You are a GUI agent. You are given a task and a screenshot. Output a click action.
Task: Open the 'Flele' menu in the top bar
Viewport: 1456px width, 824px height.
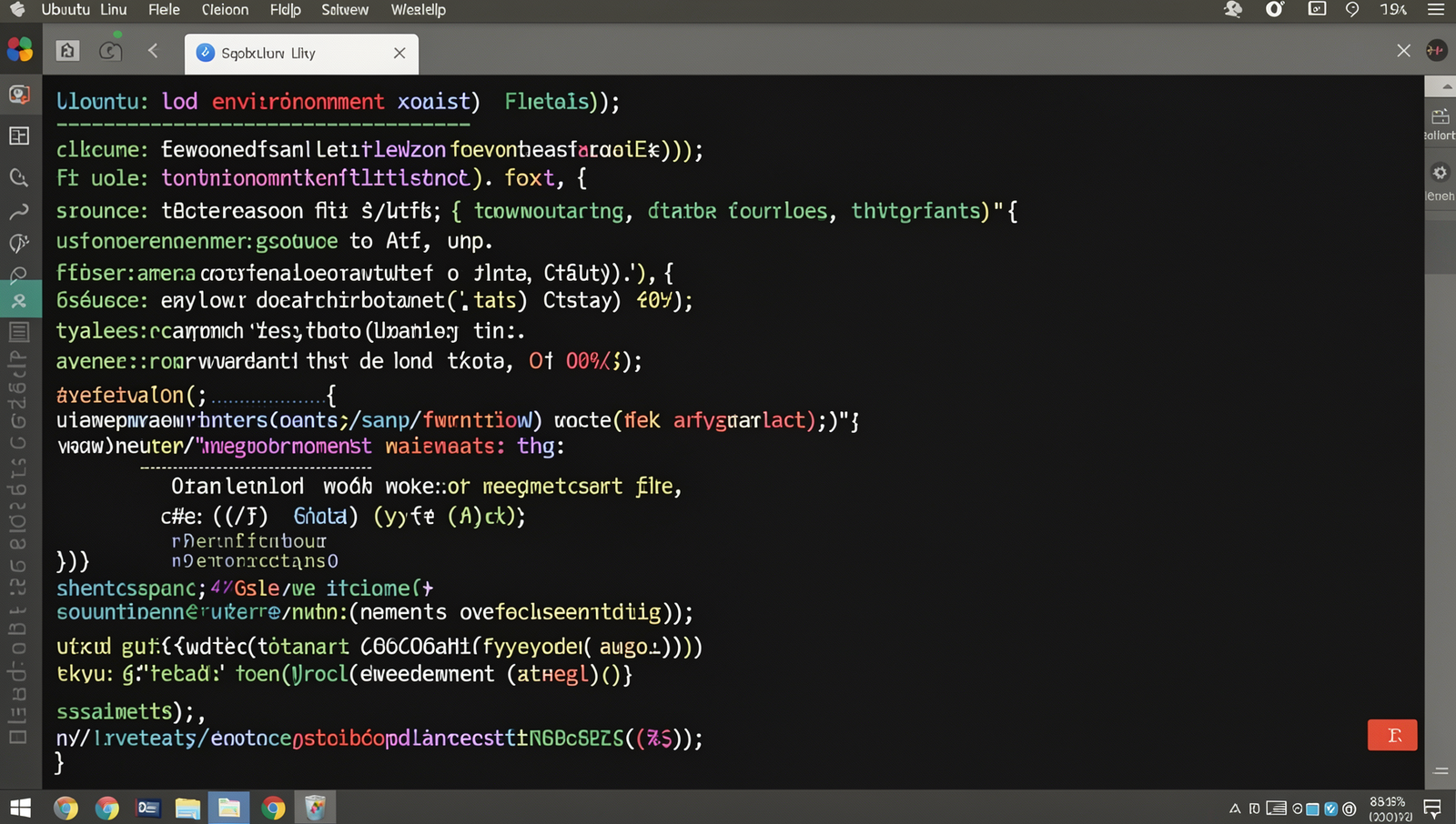(x=164, y=10)
